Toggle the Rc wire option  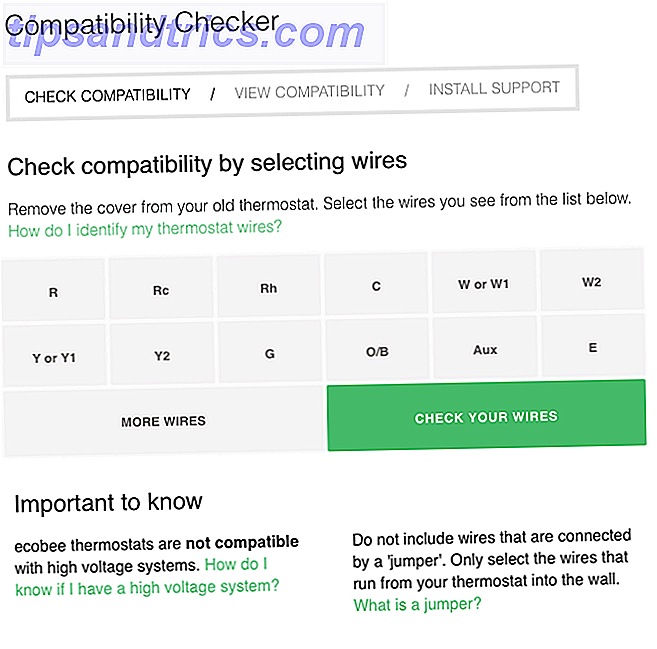pos(161,290)
